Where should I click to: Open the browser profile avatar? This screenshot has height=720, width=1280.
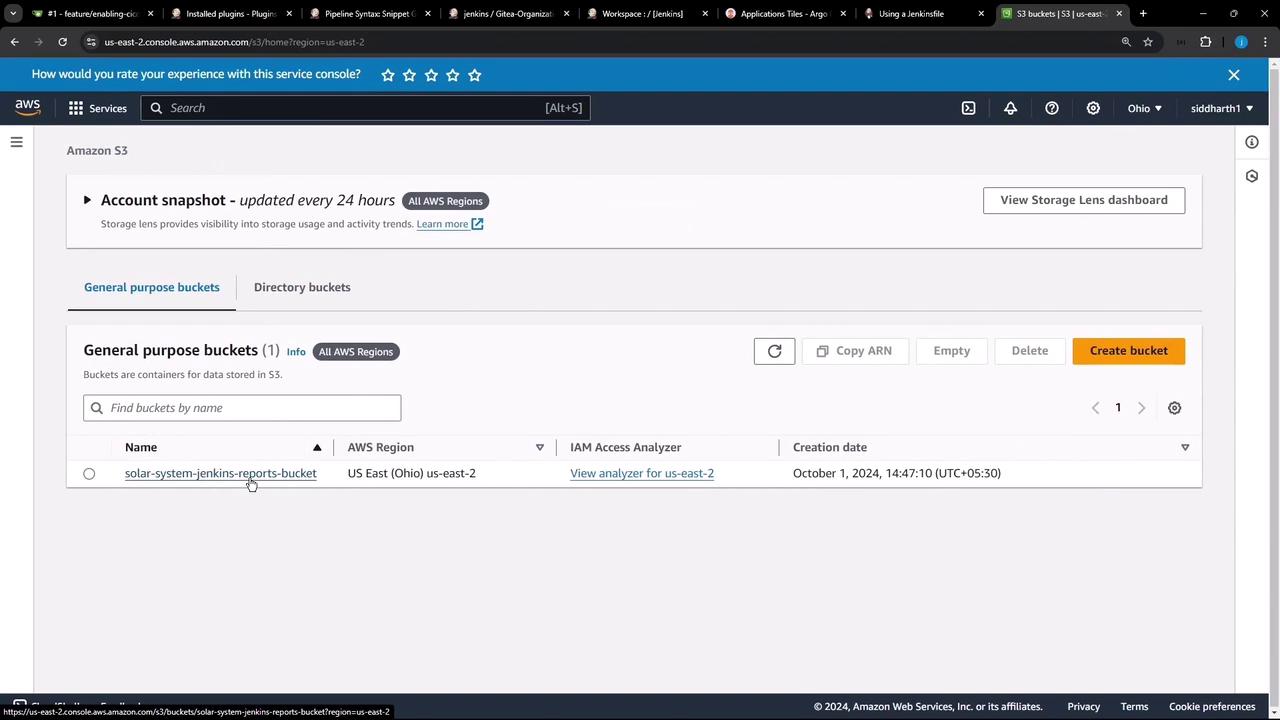pyautogui.click(x=1241, y=42)
